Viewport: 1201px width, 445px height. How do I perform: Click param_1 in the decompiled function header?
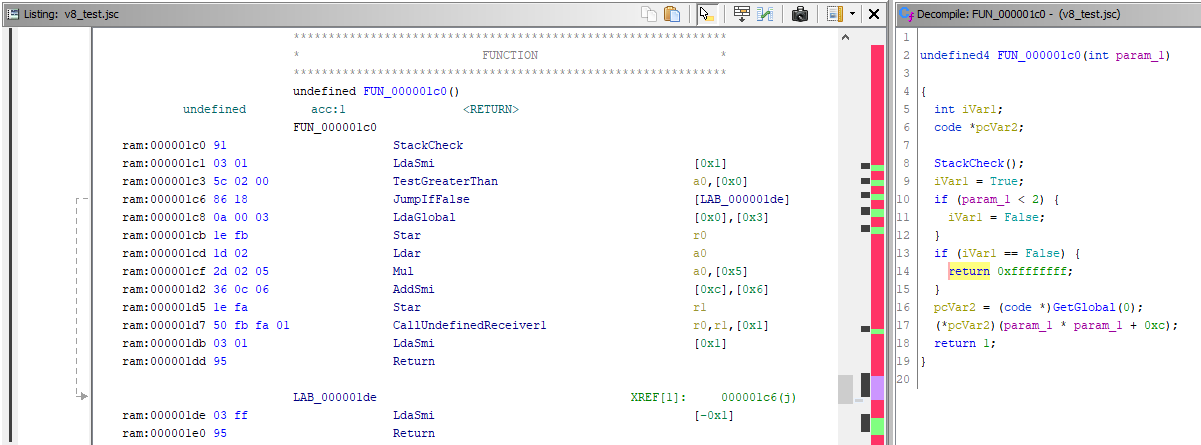click(x=1138, y=55)
